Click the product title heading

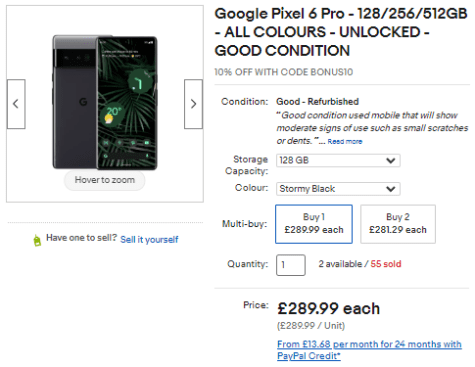click(341, 32)
